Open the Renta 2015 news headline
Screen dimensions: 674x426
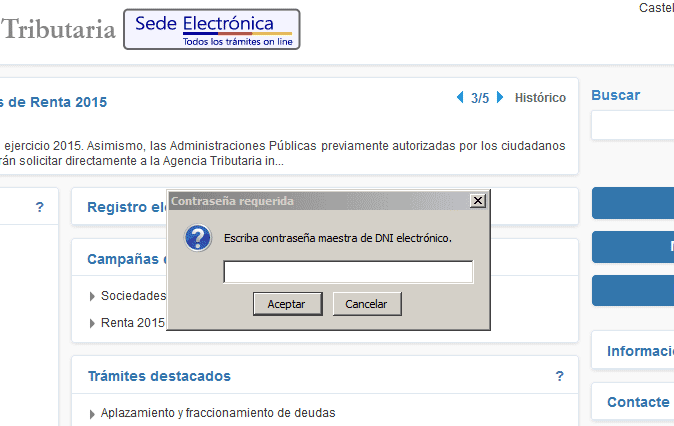(x=55, y=102)
